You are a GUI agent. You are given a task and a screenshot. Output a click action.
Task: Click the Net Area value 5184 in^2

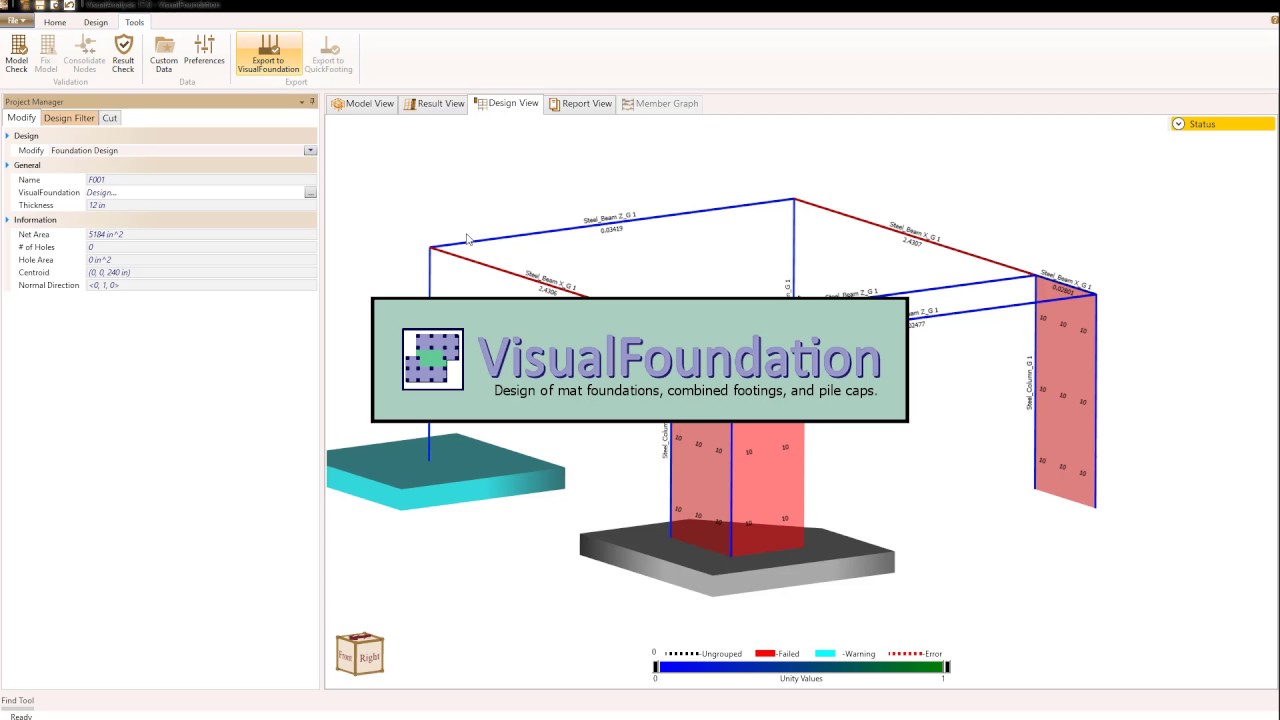(200, 234)
